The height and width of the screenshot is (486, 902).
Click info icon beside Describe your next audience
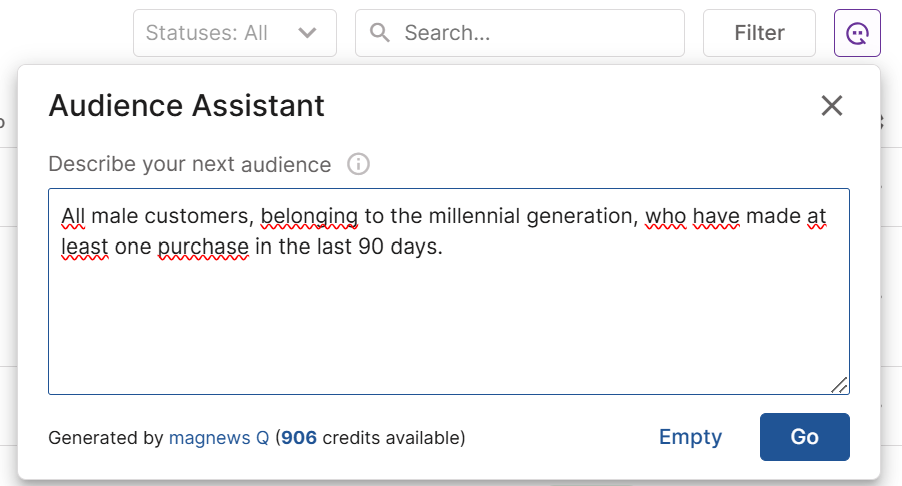(x=358, y=164)
